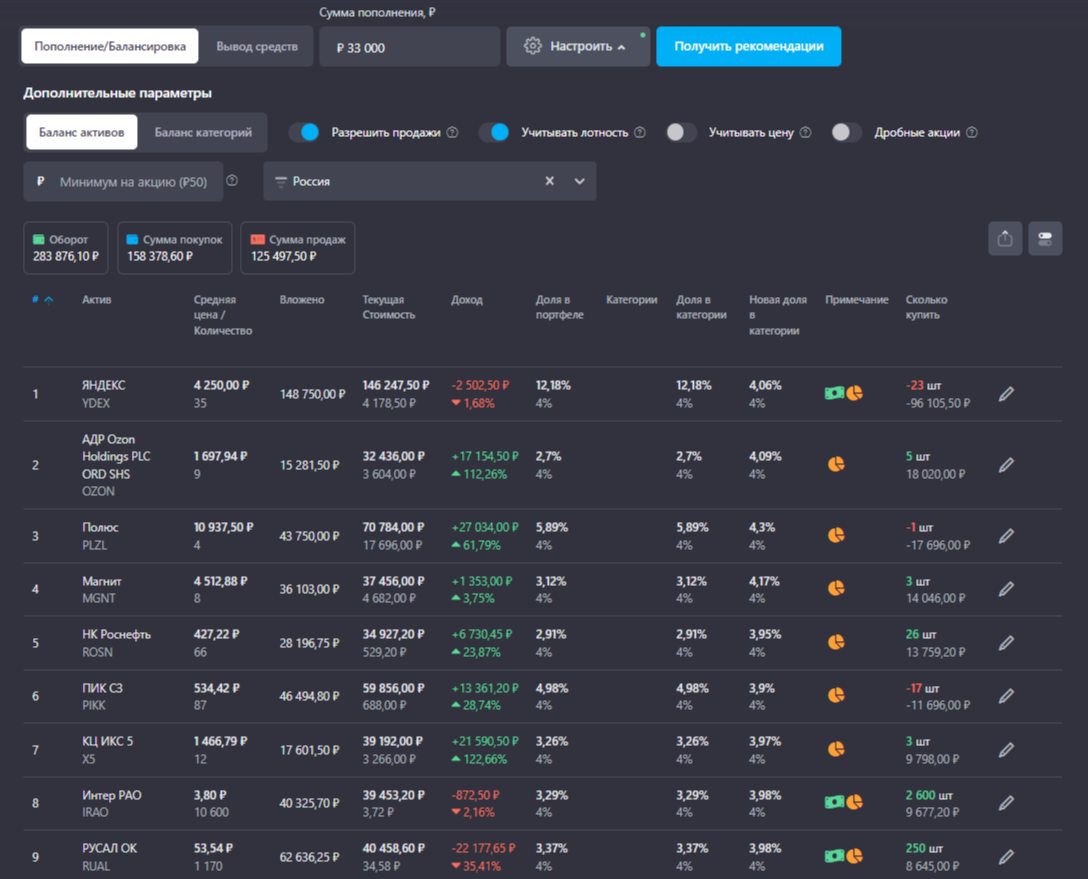Viewport: 1088px width, 879px height.
Task: Click the PLZL ticker text
Action: coord(94,545)
